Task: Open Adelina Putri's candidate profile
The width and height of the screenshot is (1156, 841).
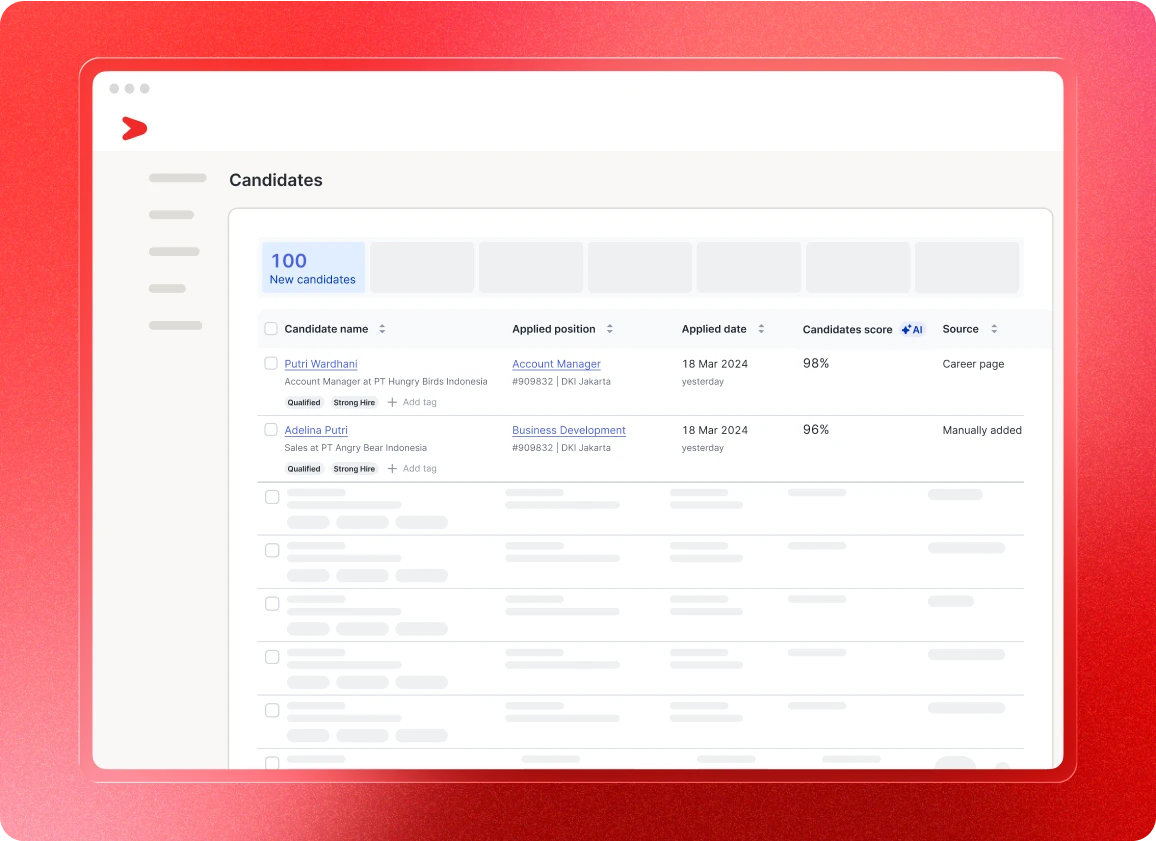Action: coord(316,430)
